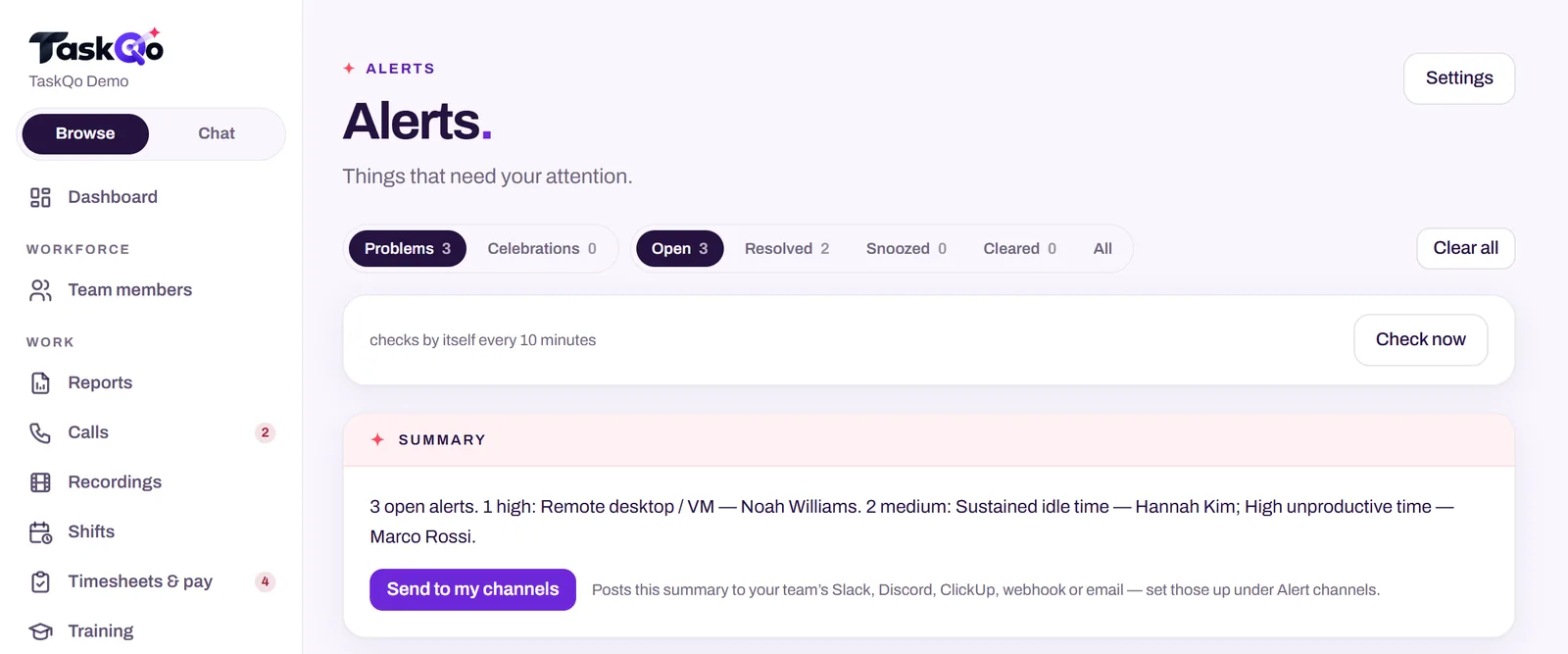The height and width of the screenshot is (654, 1568).
Task: Click the Timesheets clipboard icon
Action: 40,581
